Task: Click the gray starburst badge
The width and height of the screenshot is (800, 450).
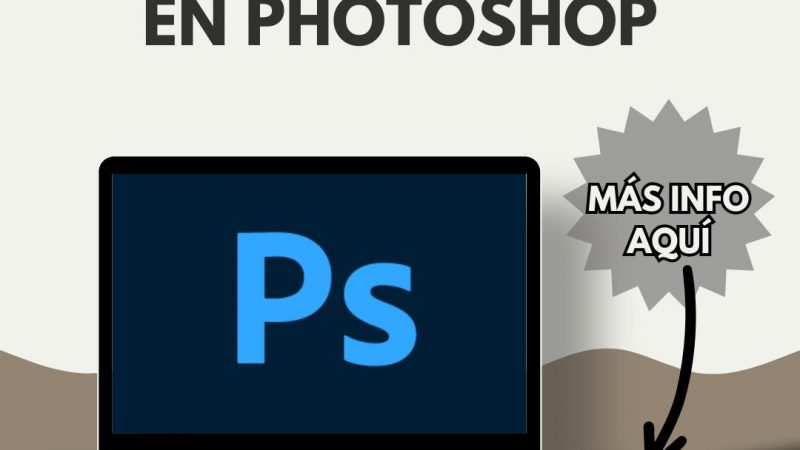Action: (x=668, y=205)
